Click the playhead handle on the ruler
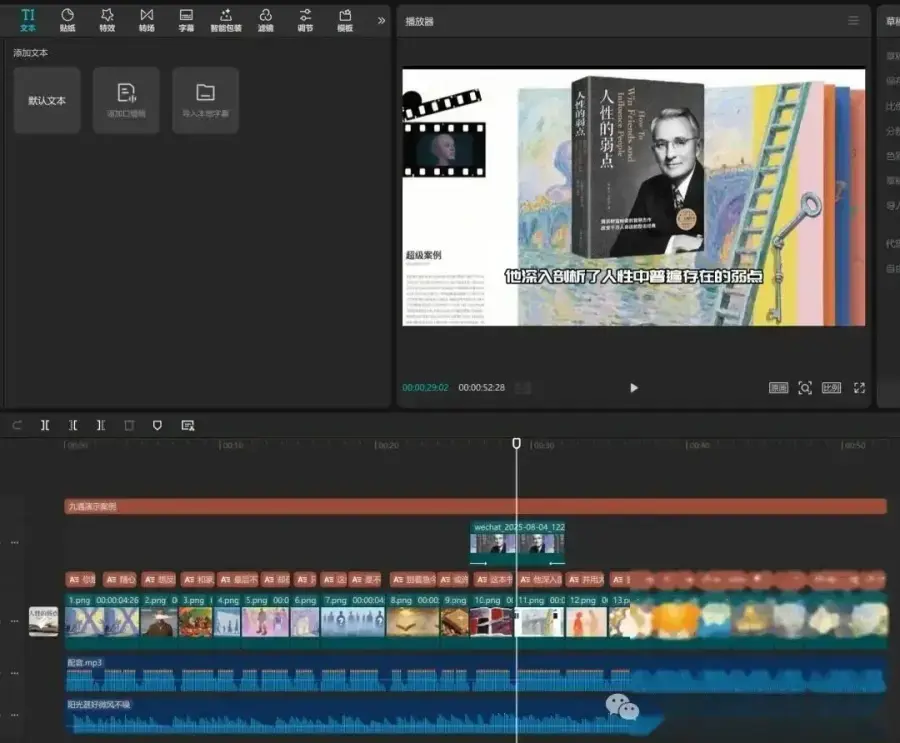The width and height of the screenshot is (900, 743). pyautogui.click(x=517, y=443)
